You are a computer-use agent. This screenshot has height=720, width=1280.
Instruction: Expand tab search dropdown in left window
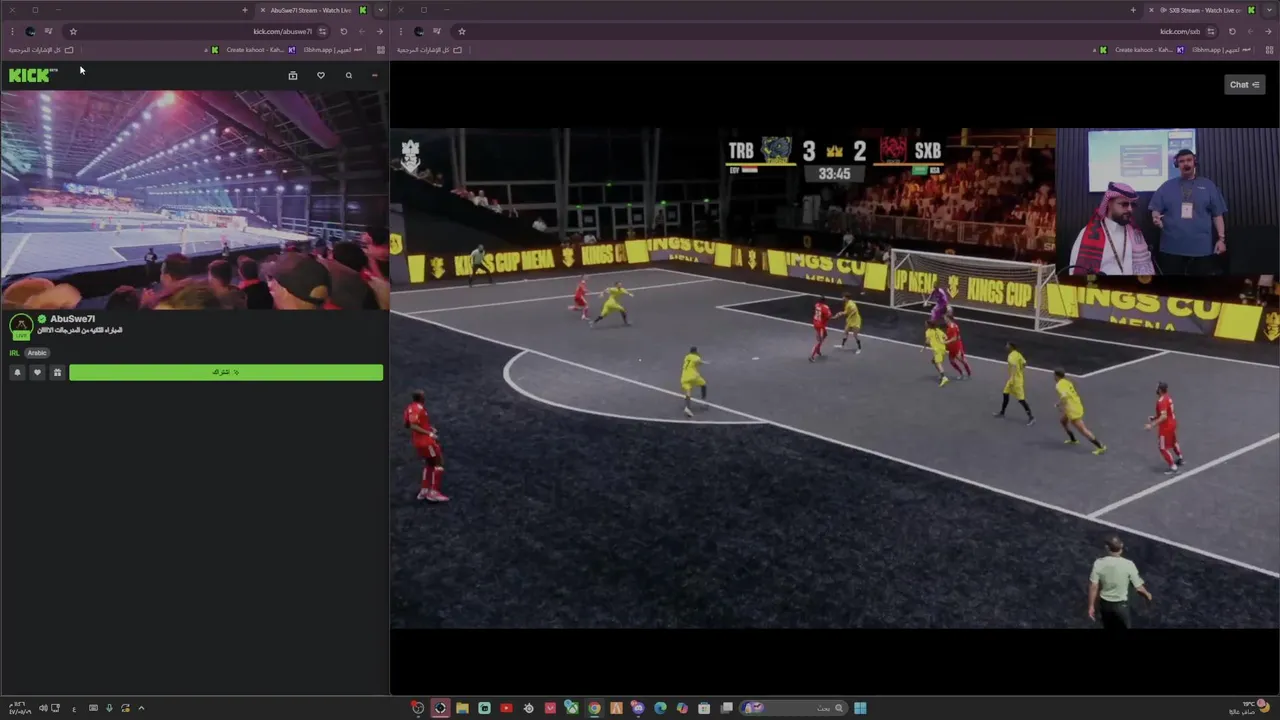coord(380,10)
